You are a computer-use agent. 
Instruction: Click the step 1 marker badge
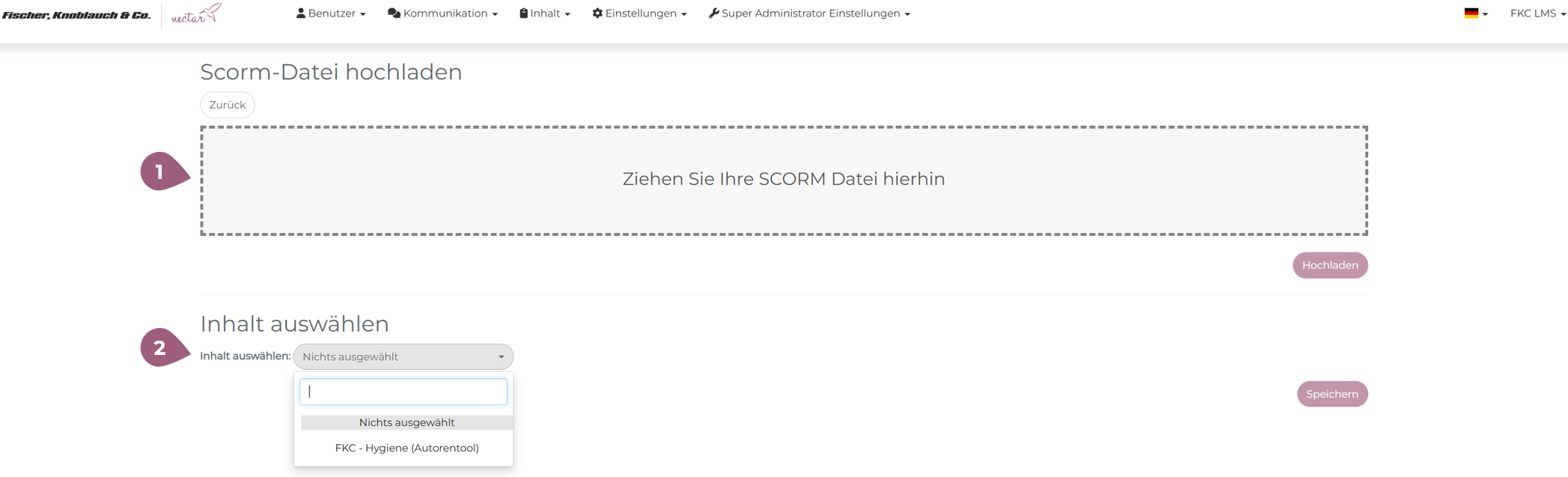pos(161,172)
